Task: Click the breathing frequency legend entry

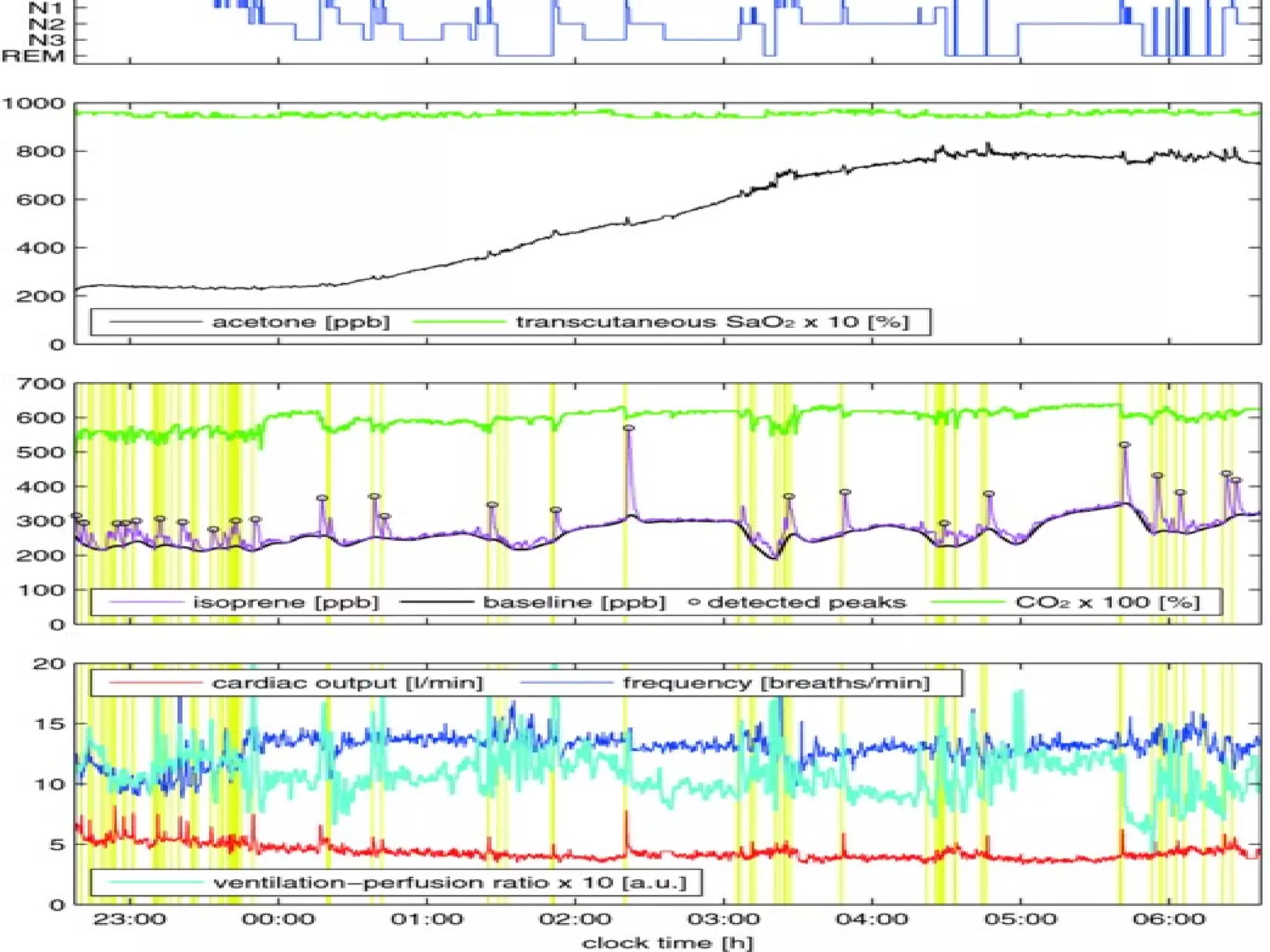Action: [776, 682]
